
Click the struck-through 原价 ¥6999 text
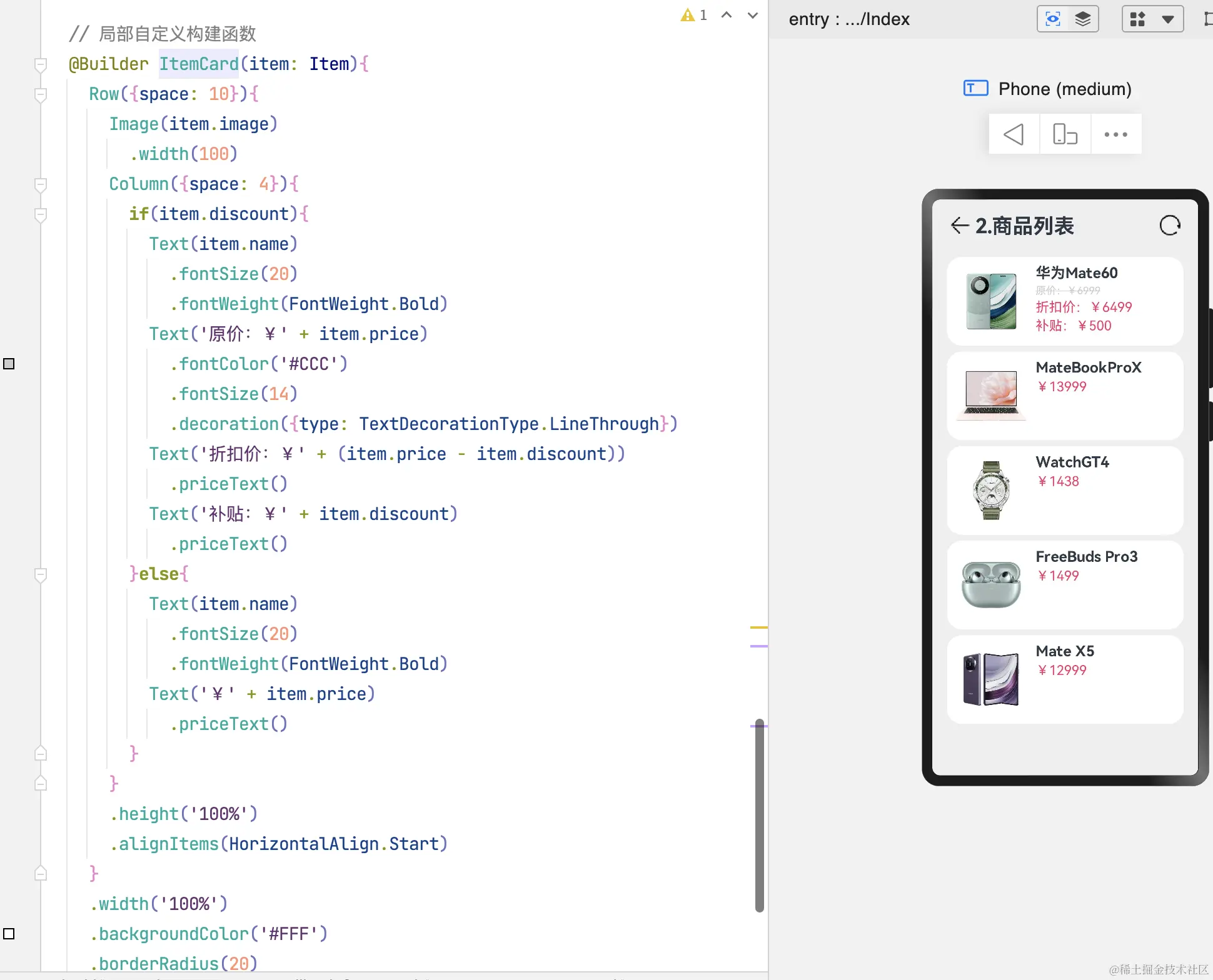[1068, 290]
